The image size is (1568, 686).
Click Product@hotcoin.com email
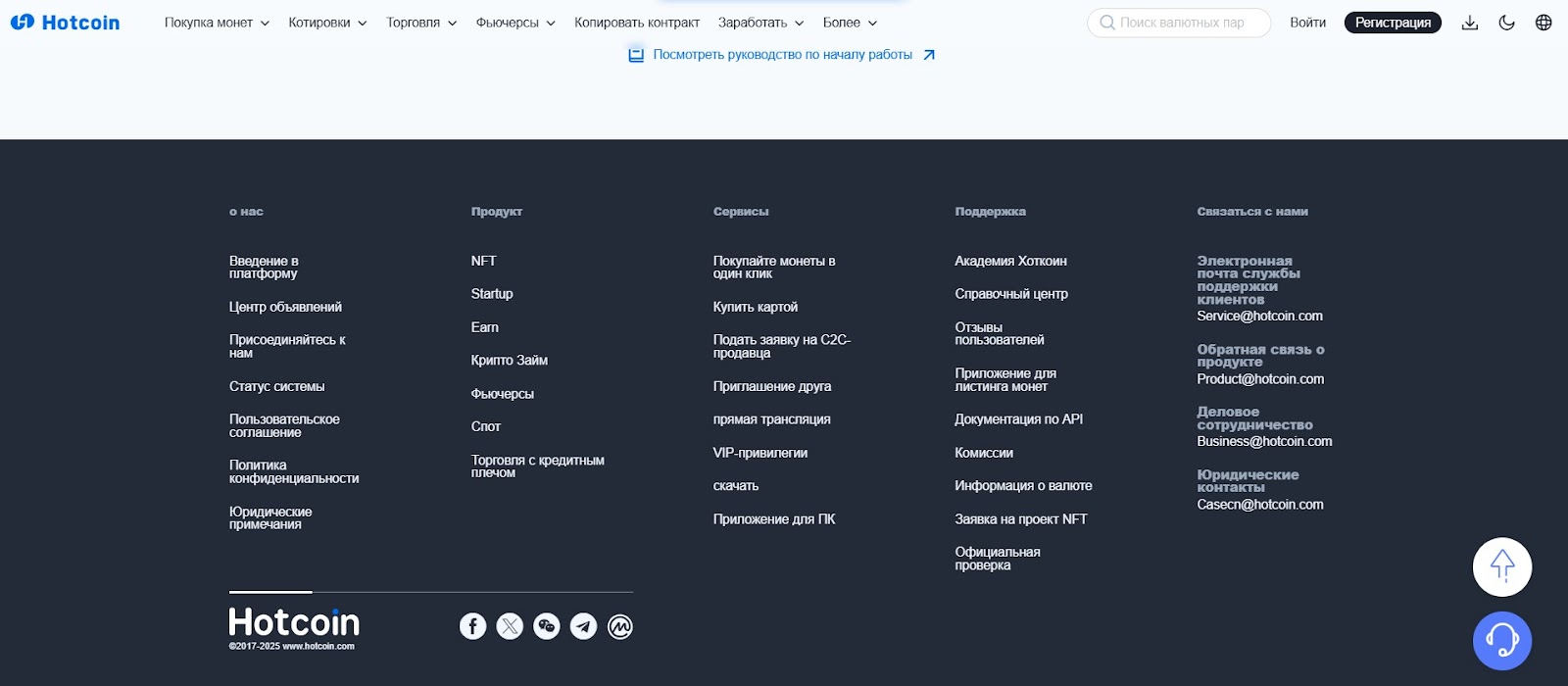click(x=1260, y=378)
